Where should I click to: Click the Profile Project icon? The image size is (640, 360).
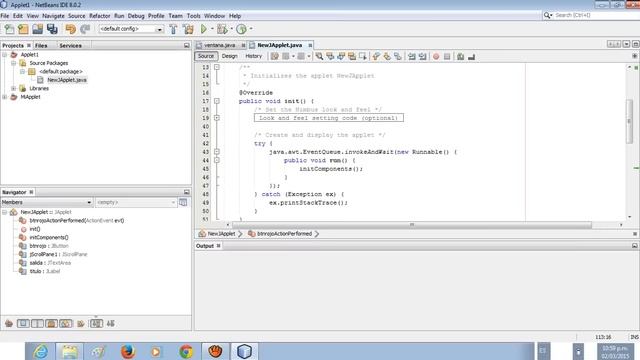(x=241, y=29)
